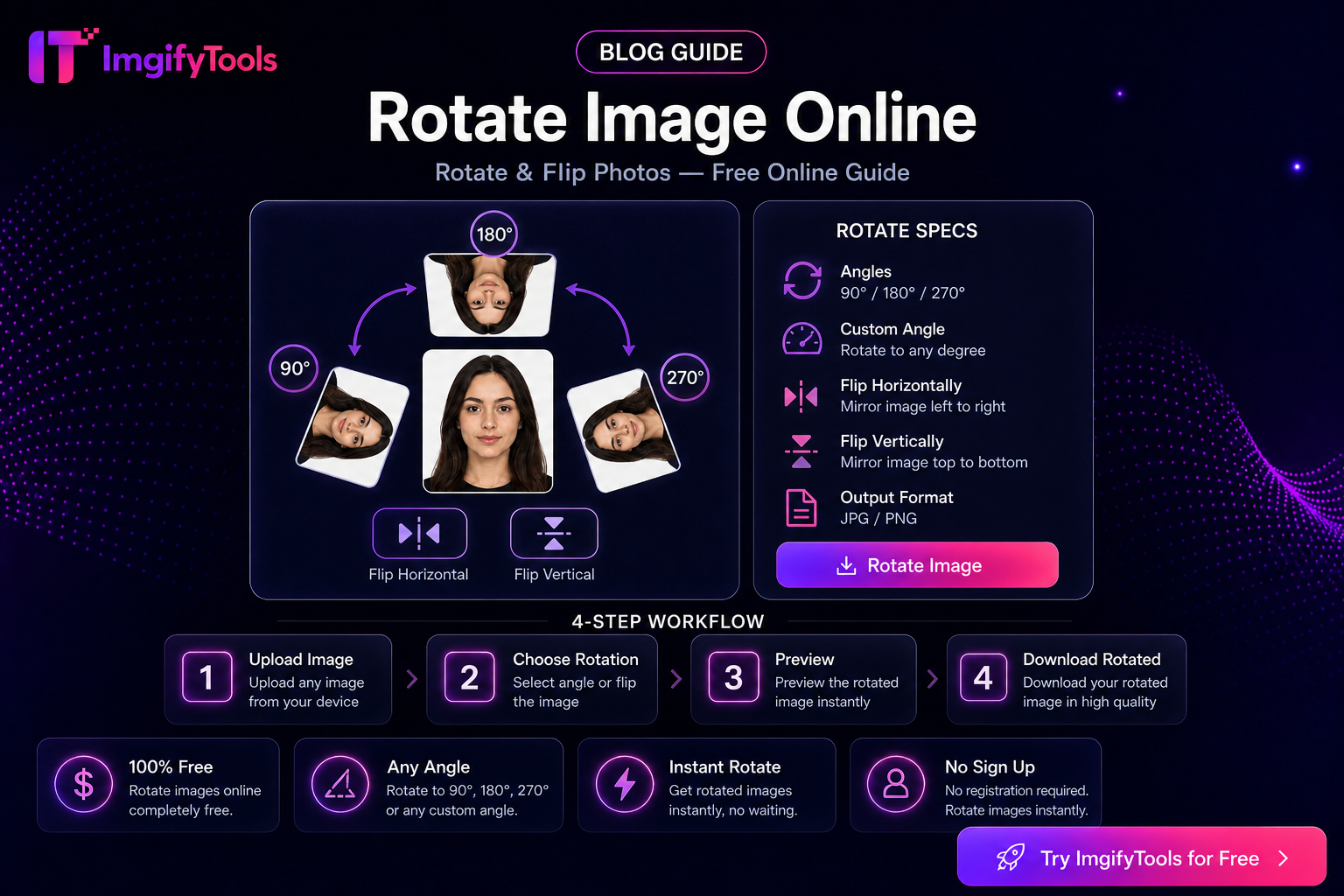Click the "Download Rotated" step title
The image size is (1344, 896).
click(x=1092, y=659)
